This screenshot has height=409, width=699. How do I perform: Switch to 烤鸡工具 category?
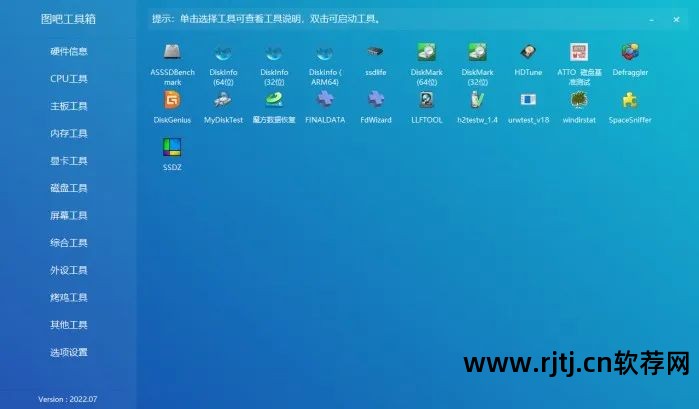click(x=69, y=297)
